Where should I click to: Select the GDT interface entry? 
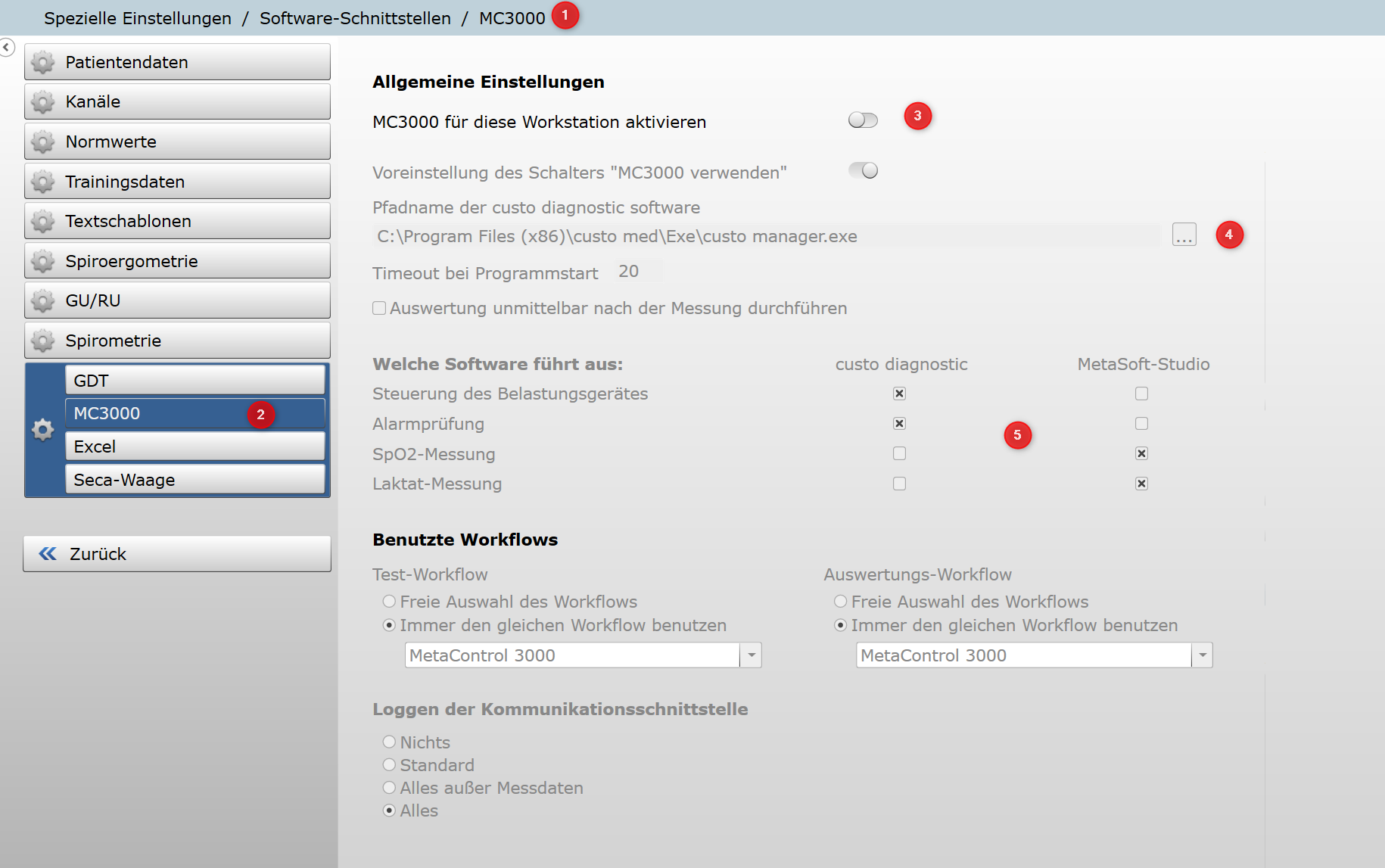click(195, 380)
